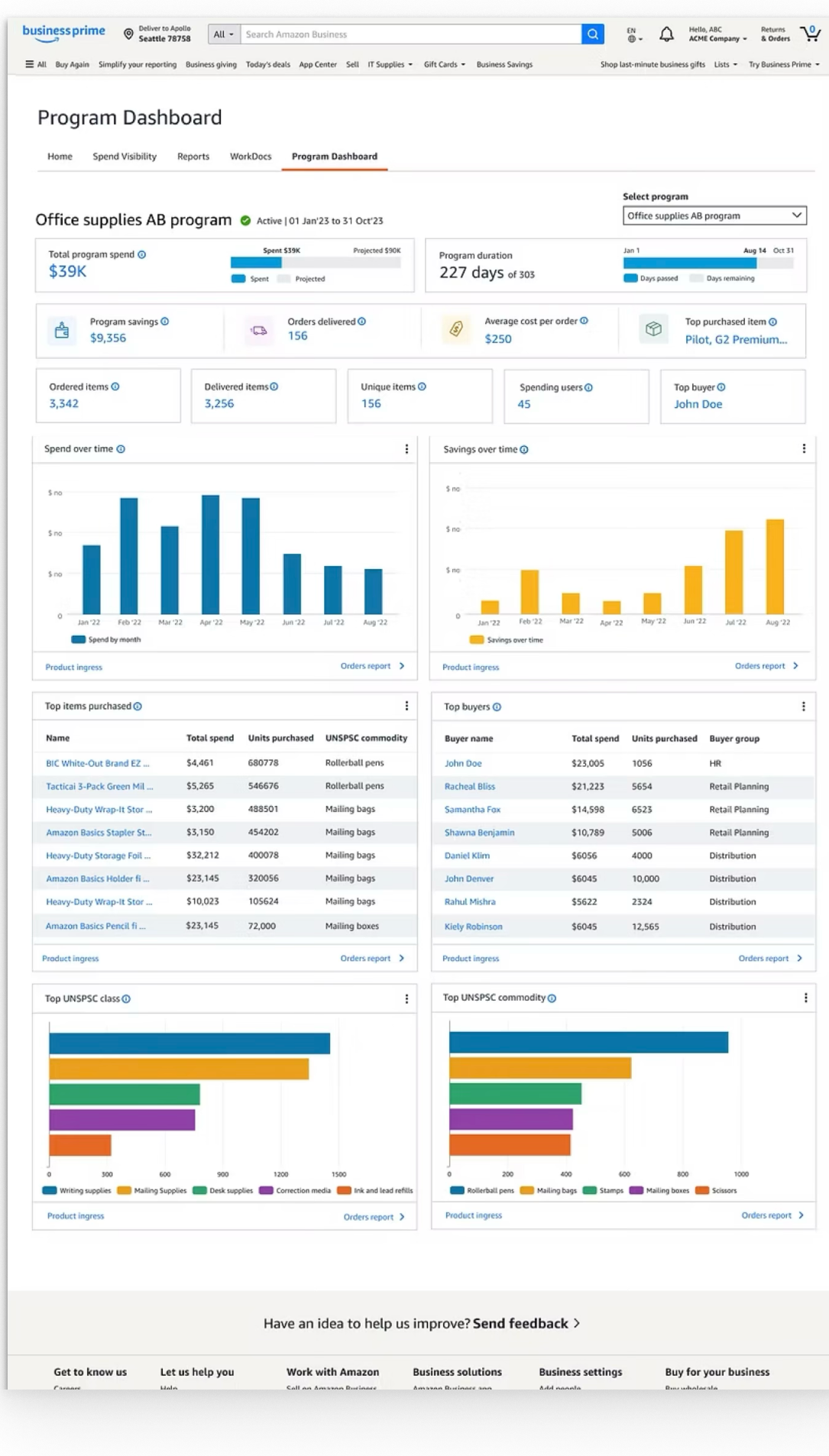Select the Program Dashboard tab
The height and width of the screenshot is (1456, 829).
335,156
